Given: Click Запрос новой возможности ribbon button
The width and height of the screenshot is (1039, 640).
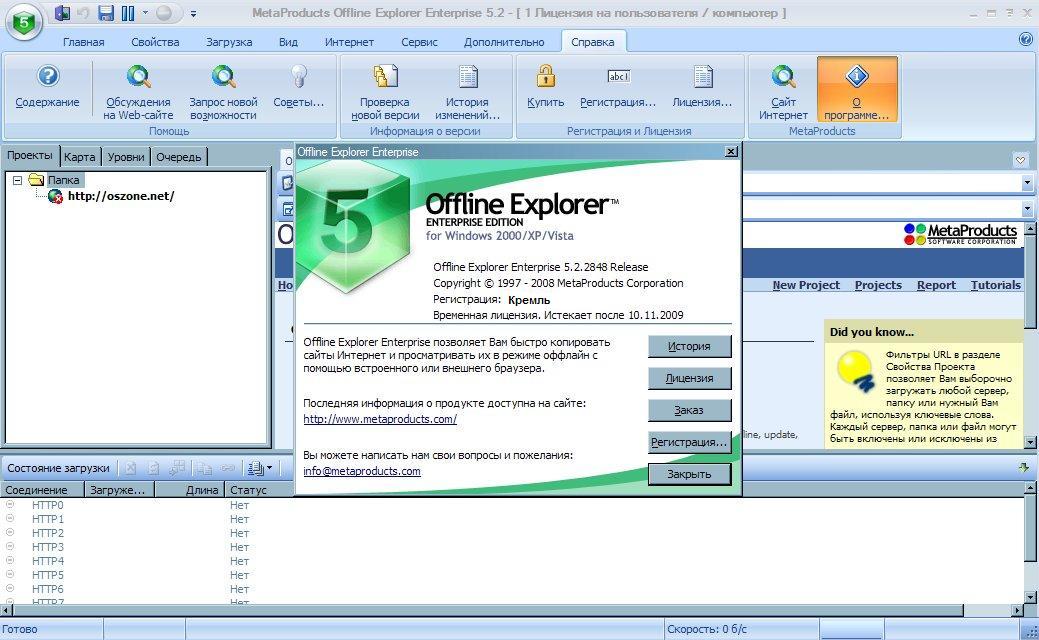Looking at the screenshot, I should tap(223, 91).
